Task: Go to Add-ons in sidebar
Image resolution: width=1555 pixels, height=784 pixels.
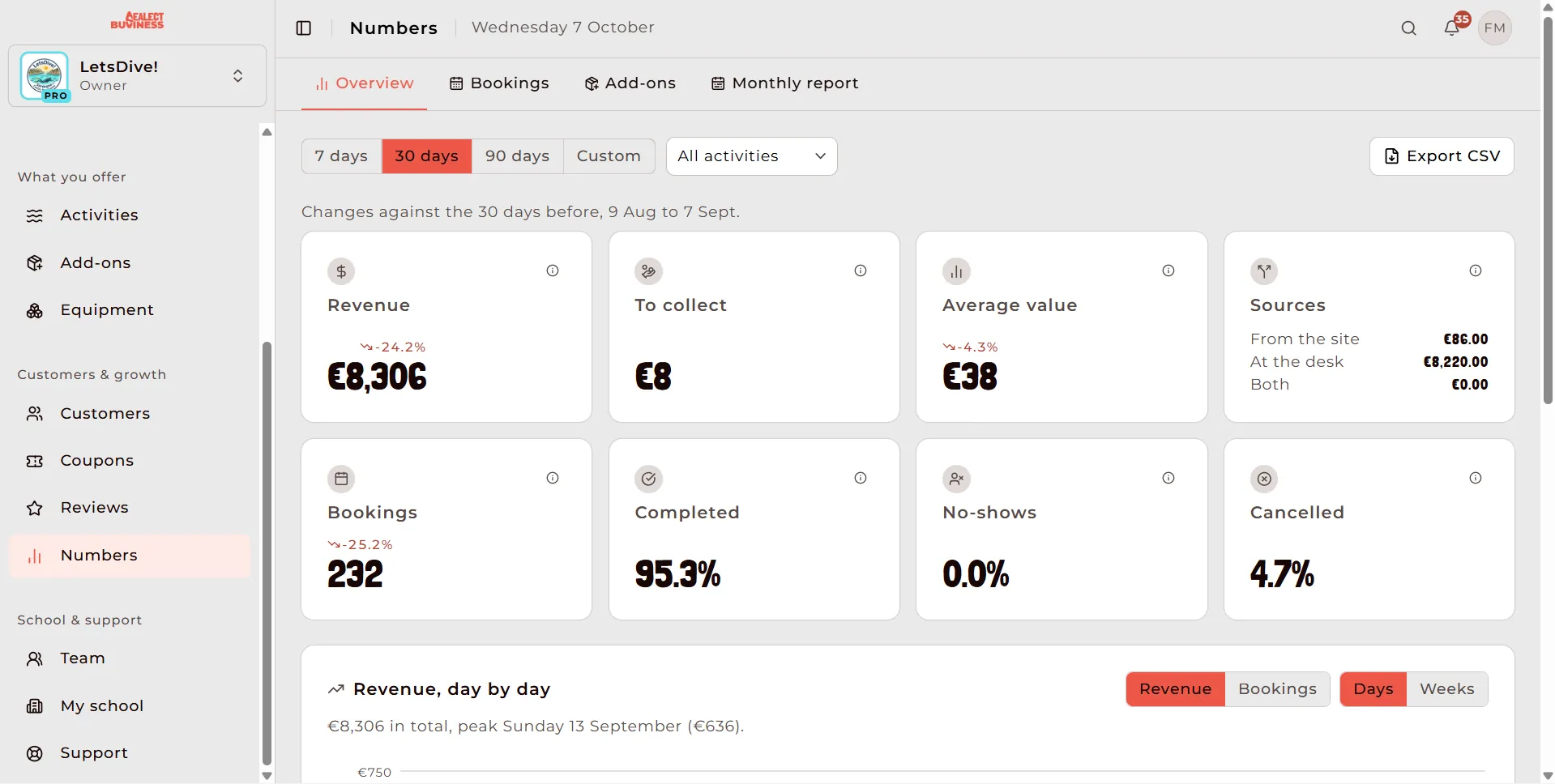Action: pyautogui.click(x=130, y=263)
